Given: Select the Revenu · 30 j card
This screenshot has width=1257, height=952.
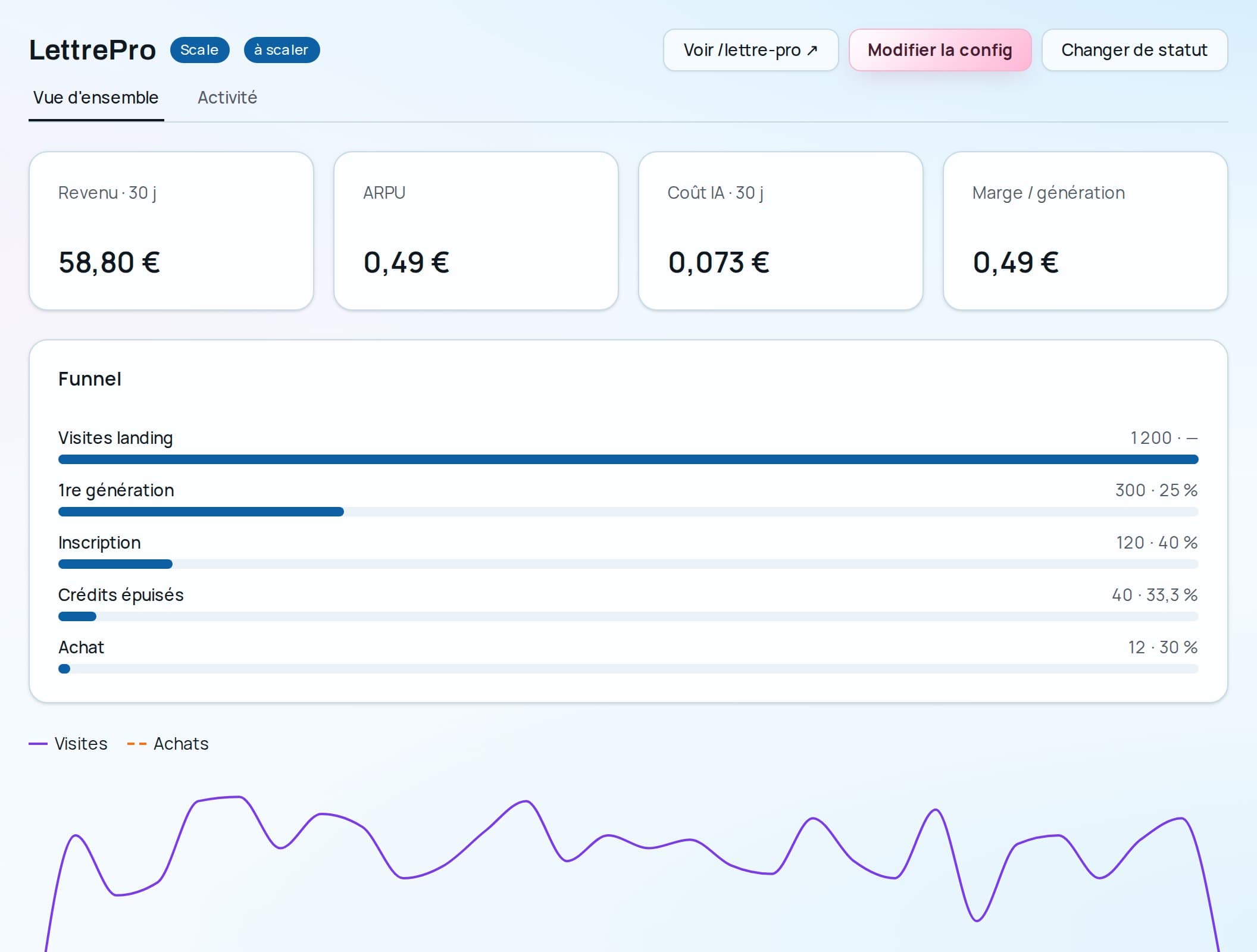Looking at the screenshot, I should (171, 231).
